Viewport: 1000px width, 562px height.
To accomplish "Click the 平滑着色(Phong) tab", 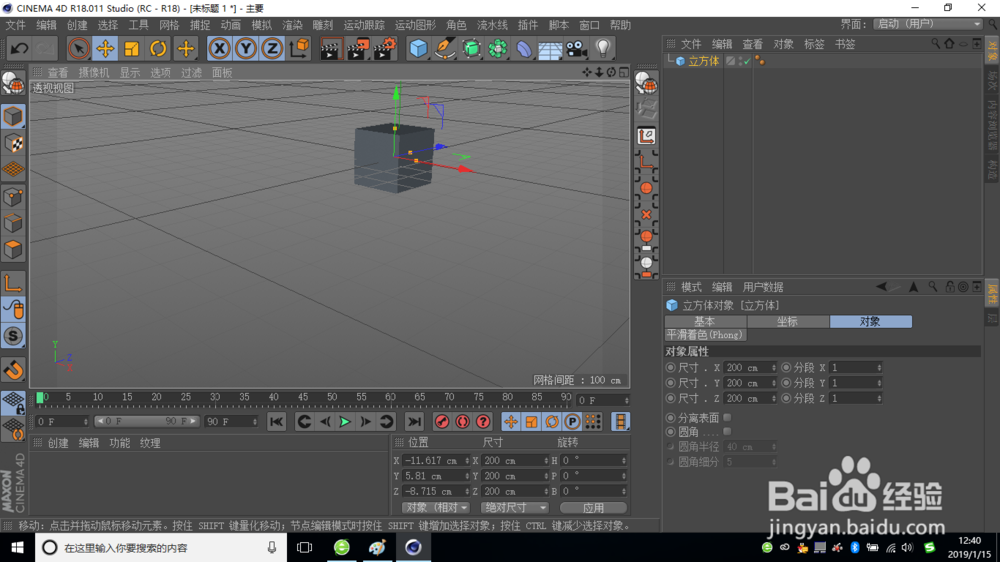I will click(705, 335).
